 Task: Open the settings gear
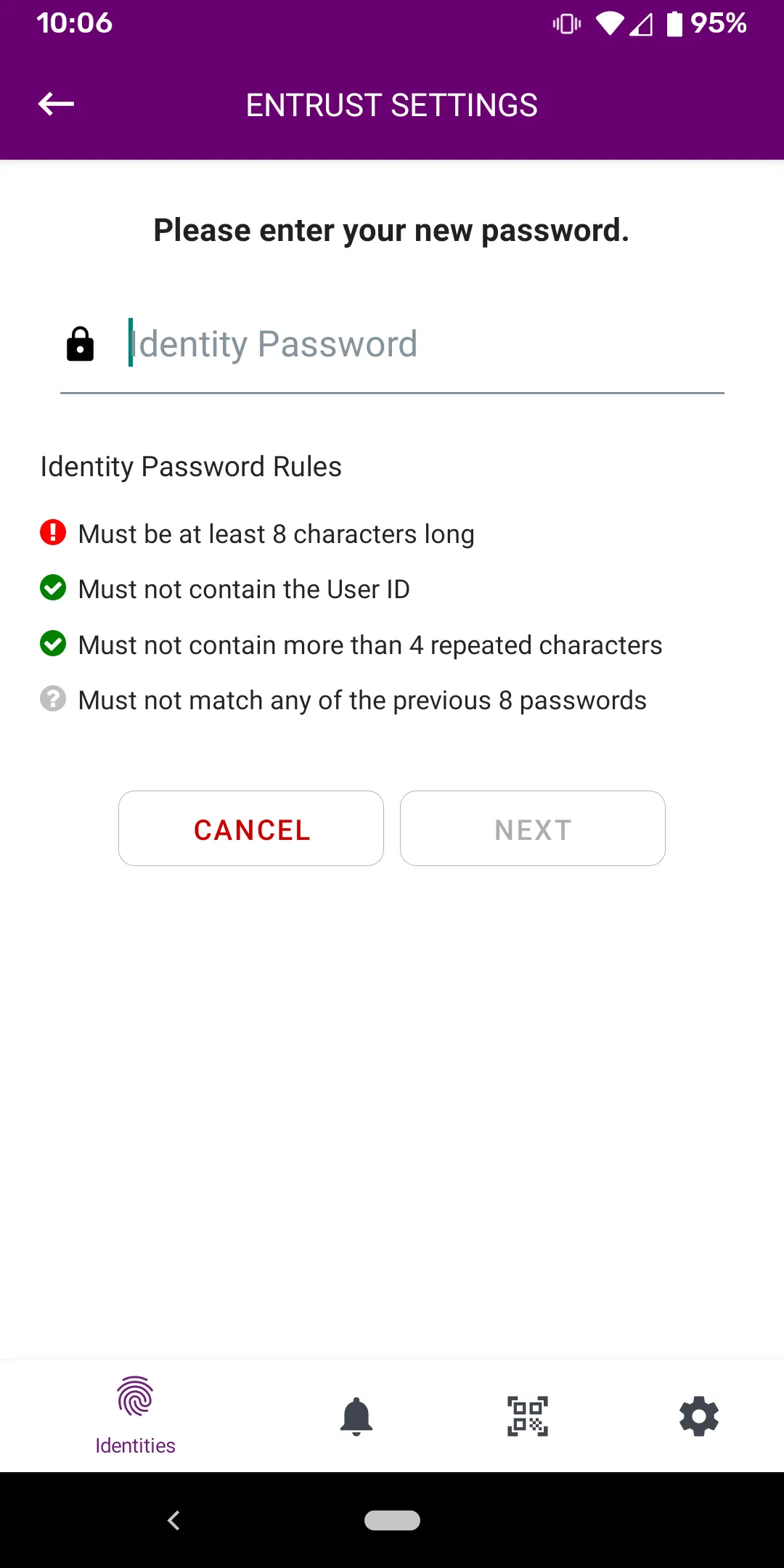[x=698, y=1415]
